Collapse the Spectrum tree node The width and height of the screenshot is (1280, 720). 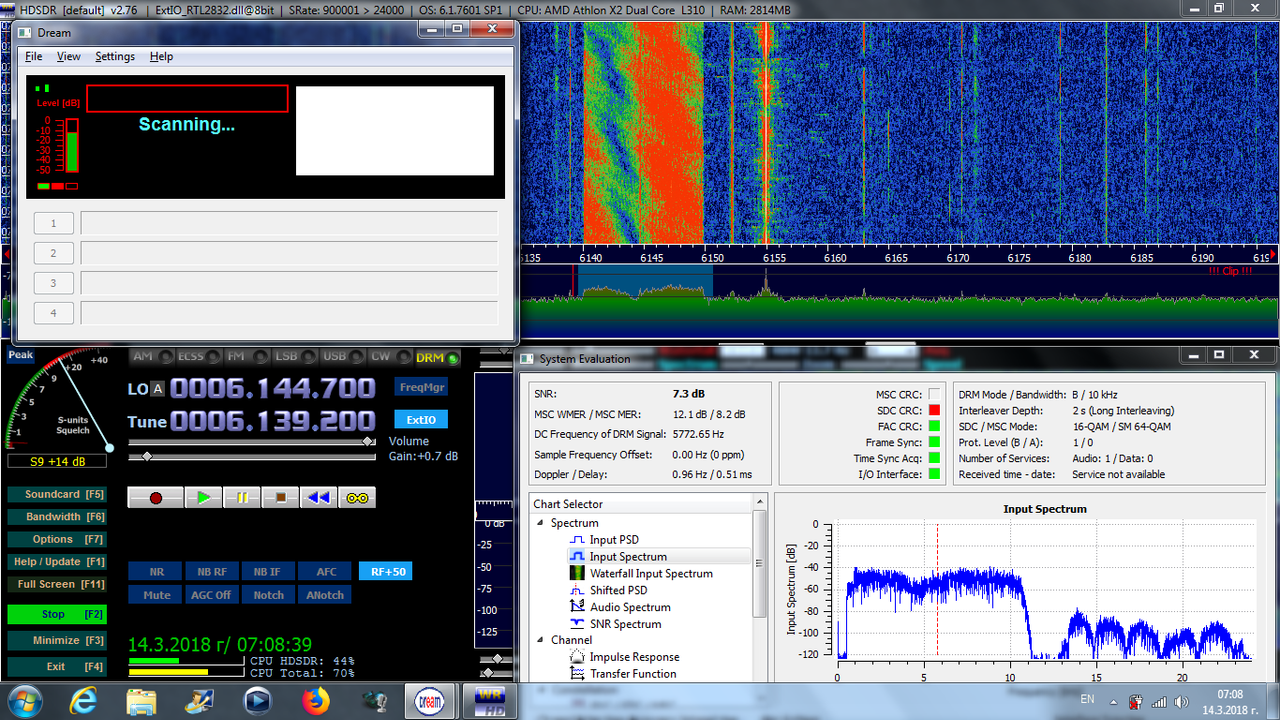click(x=541, y=523)
